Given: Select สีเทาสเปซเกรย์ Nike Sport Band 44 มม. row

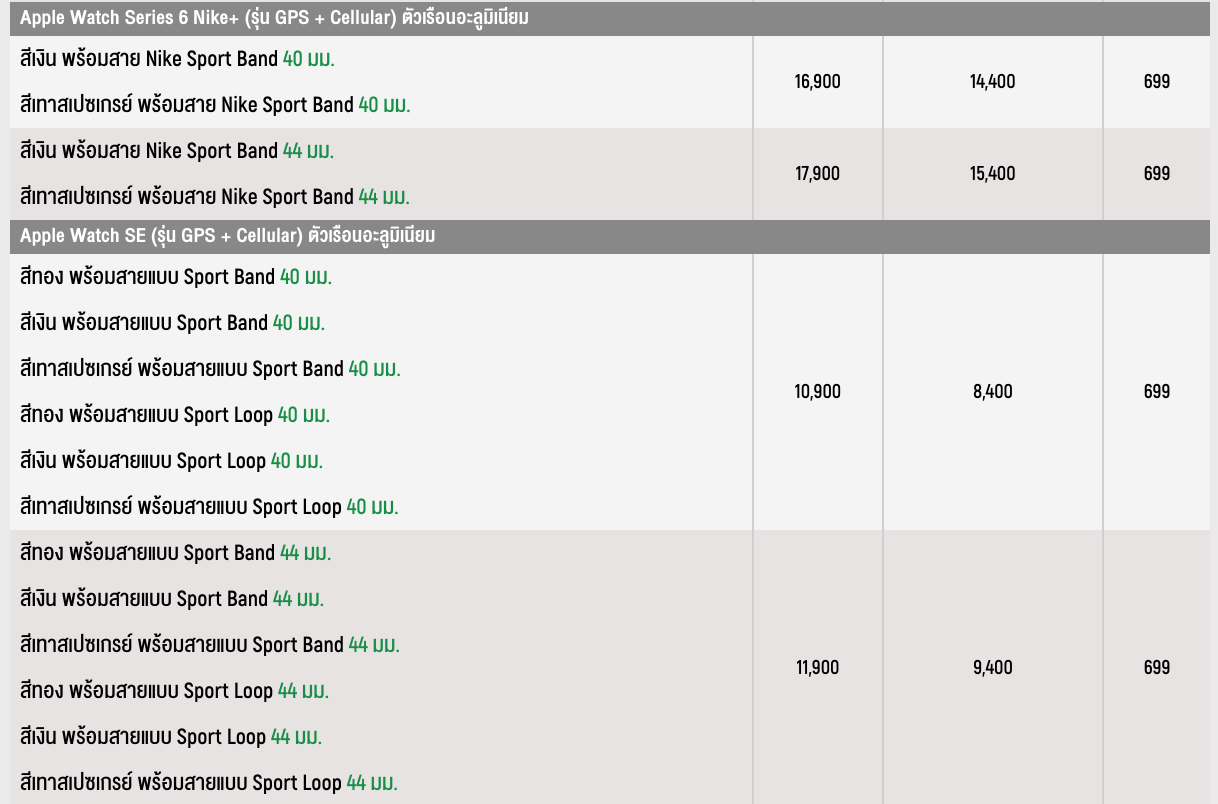Looking at the screenshot, I should [x=215, y=197].
